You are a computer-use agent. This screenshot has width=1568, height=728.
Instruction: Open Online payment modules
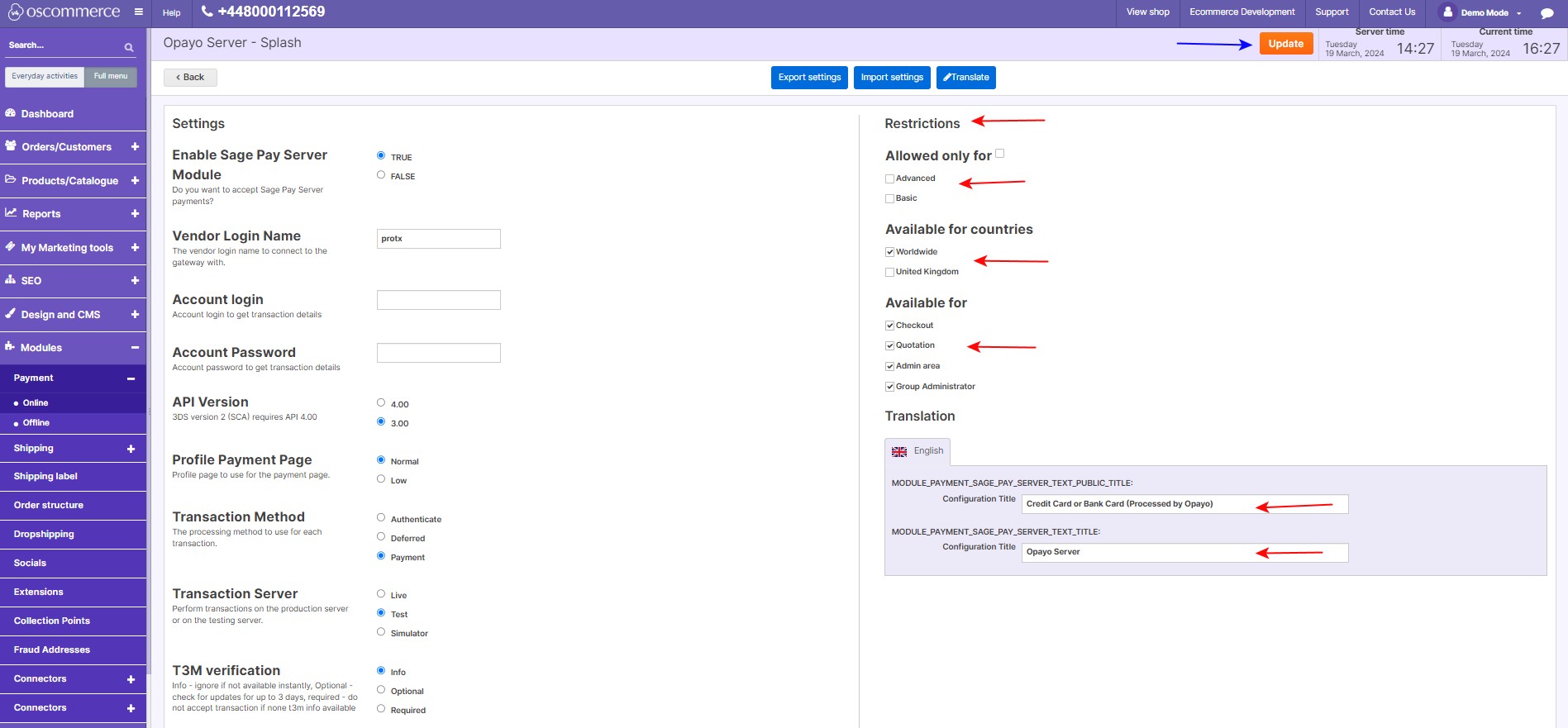[x=36, y=402]
